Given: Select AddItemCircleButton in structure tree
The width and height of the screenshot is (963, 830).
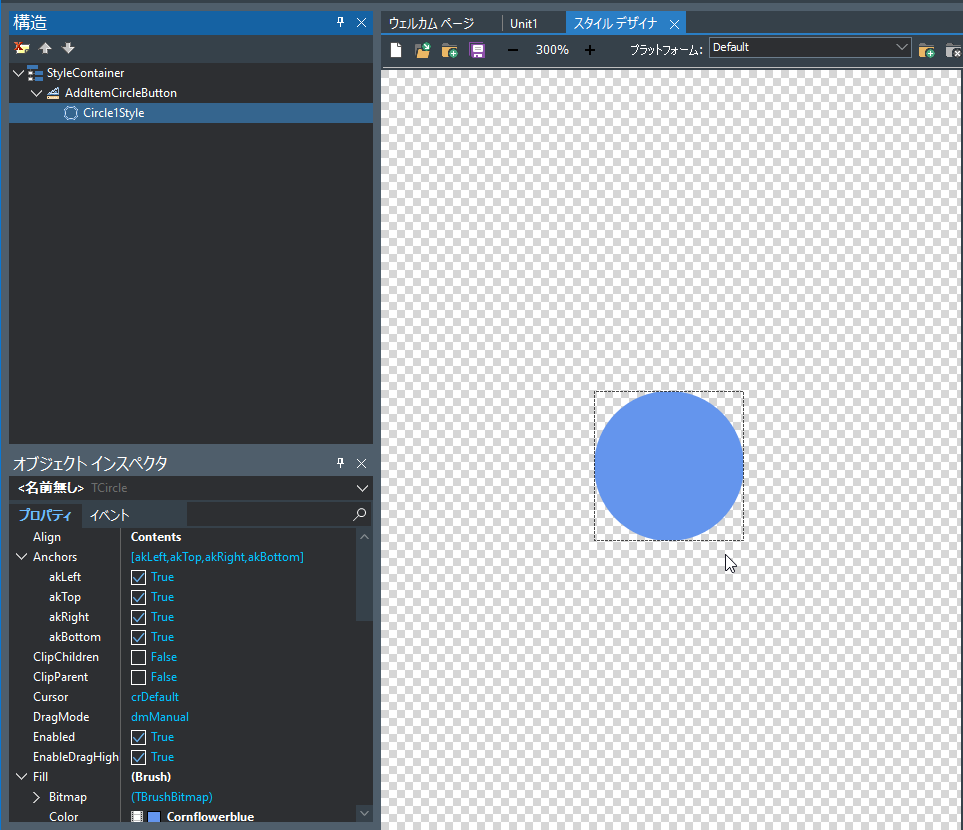Looking at the screenshot, I should click(x=120, y=93).
